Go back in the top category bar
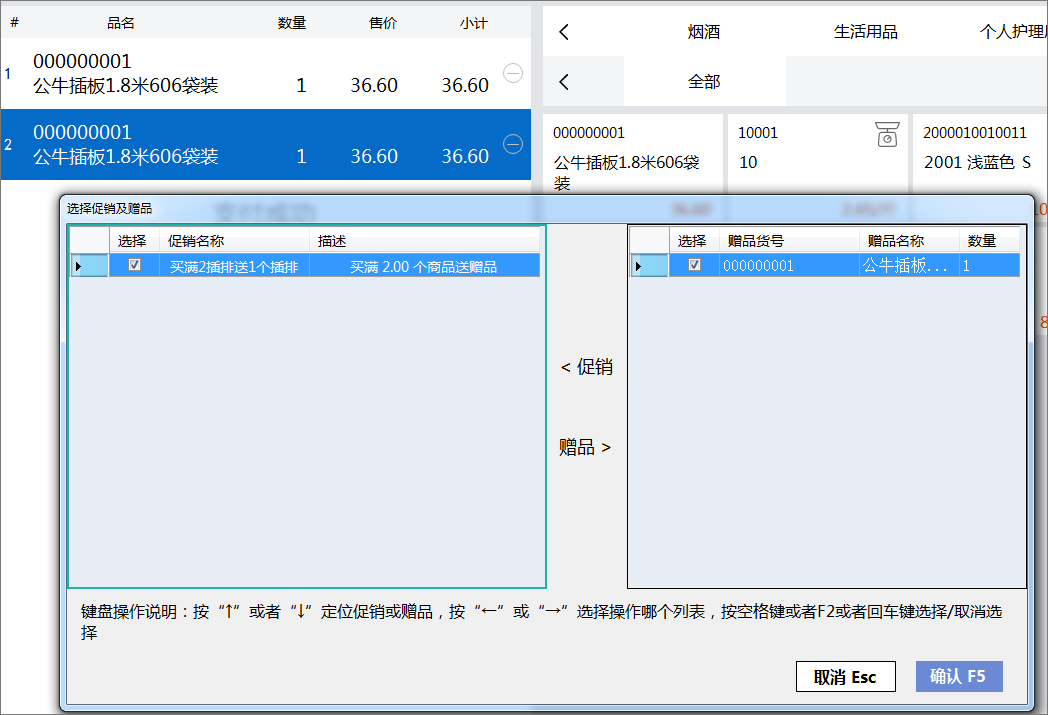 [564, 31]
